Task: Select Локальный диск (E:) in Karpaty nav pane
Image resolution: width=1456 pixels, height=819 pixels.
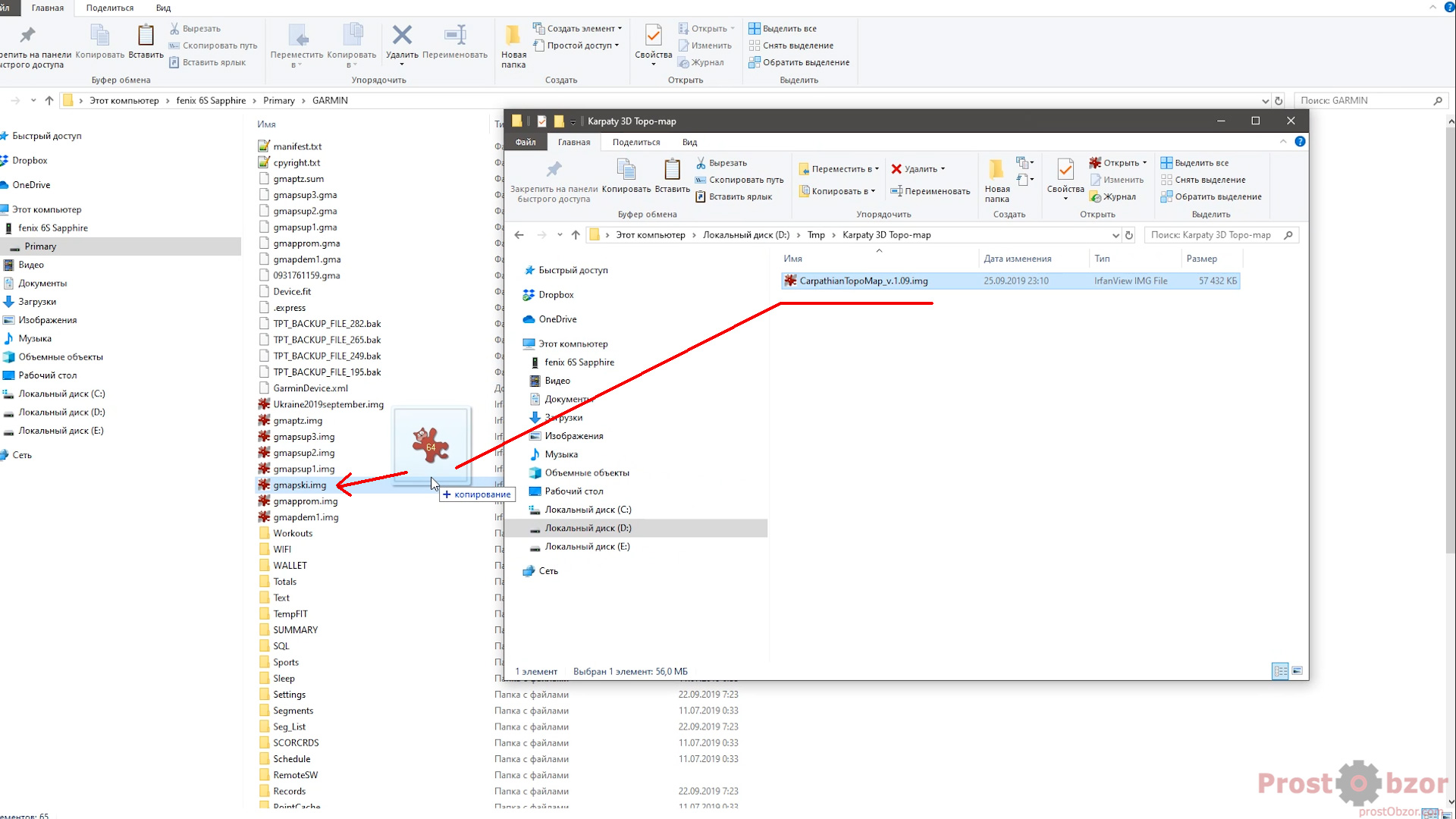Action: tap(586, 547)
